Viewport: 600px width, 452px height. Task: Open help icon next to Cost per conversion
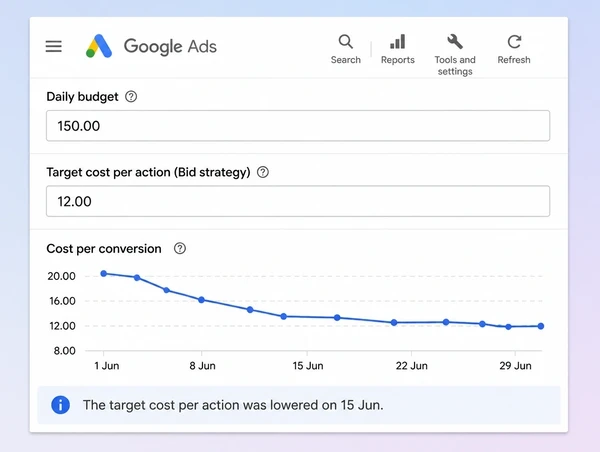tap(180, 248)
